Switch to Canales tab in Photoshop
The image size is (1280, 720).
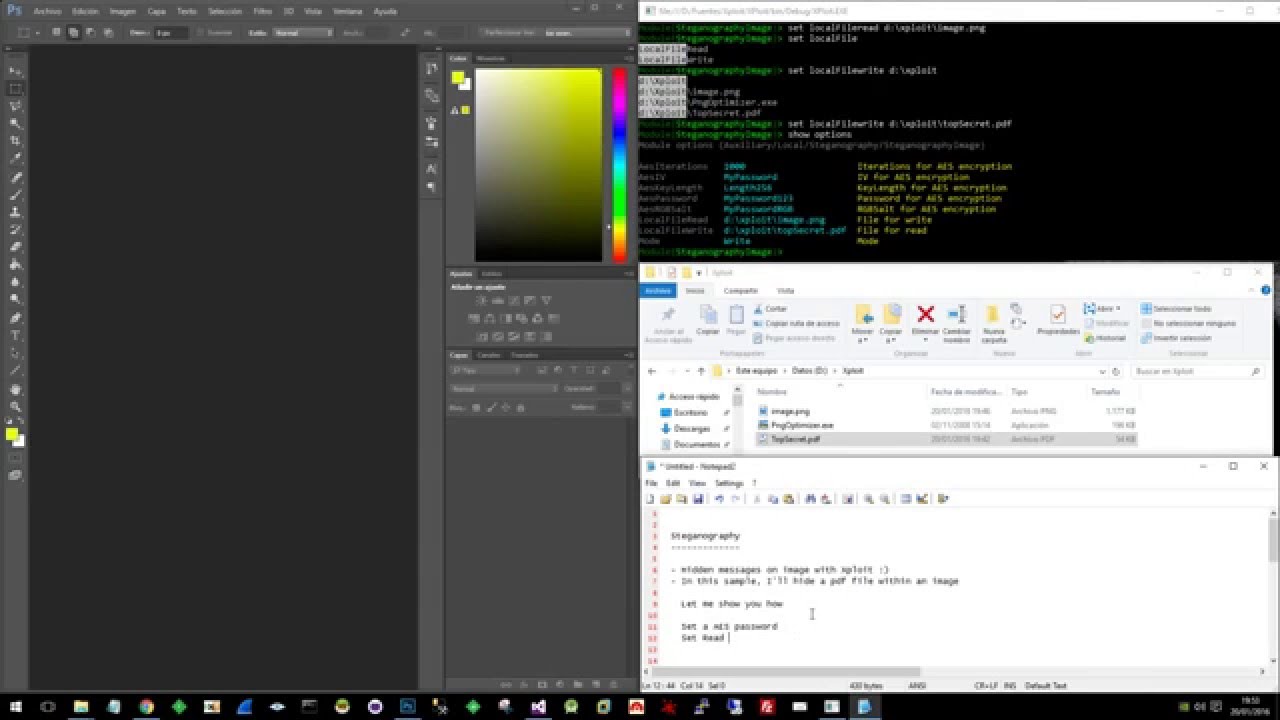[489, 354]
